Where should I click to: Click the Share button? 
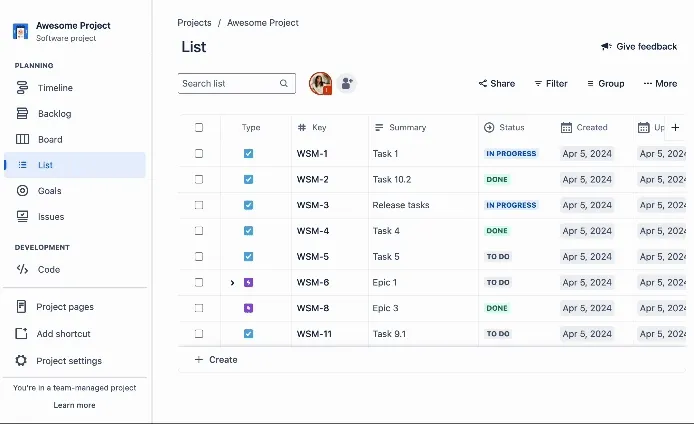click(x=497, y=83)
